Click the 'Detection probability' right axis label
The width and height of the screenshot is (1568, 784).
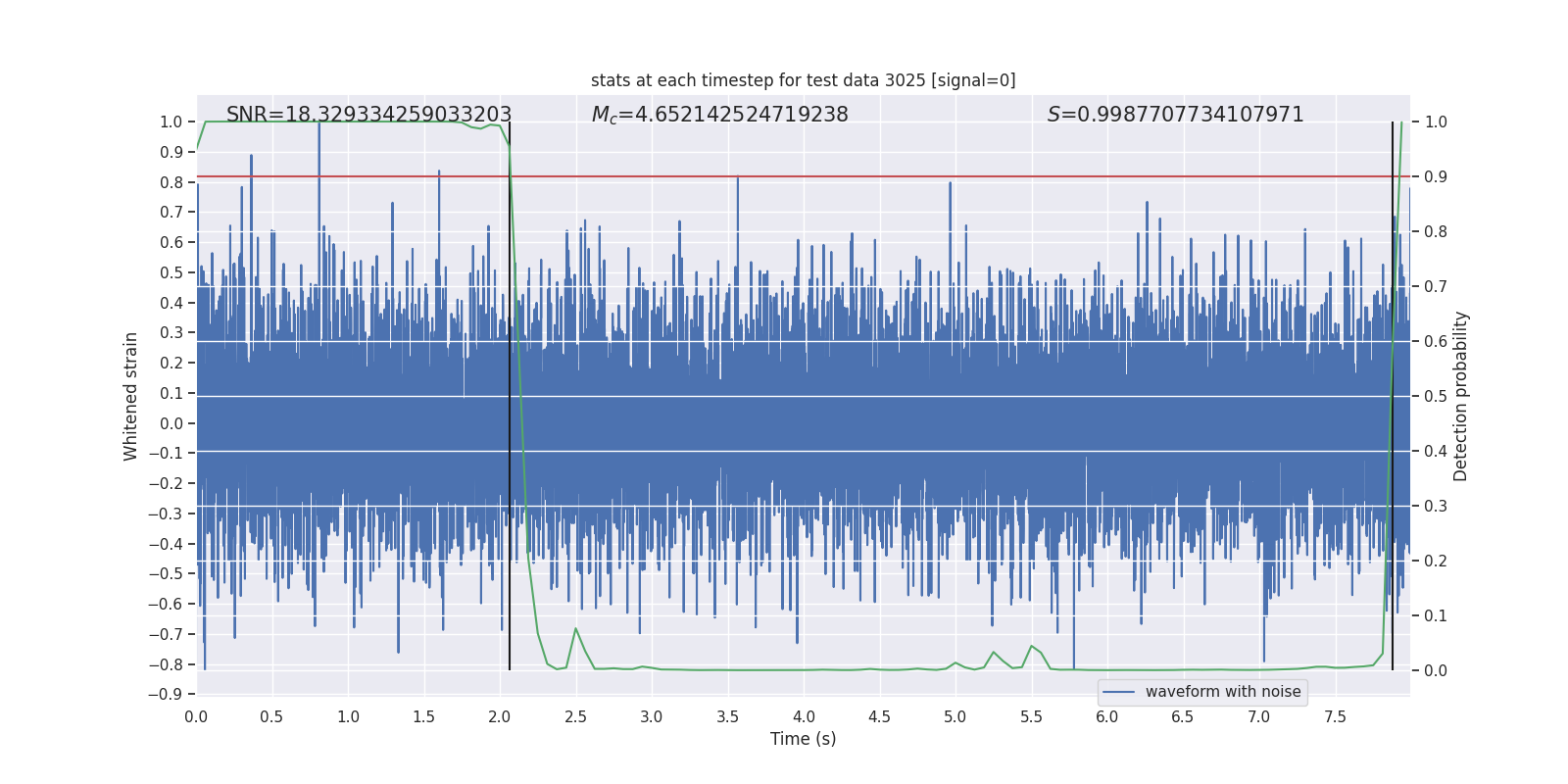coord(1460,396)
